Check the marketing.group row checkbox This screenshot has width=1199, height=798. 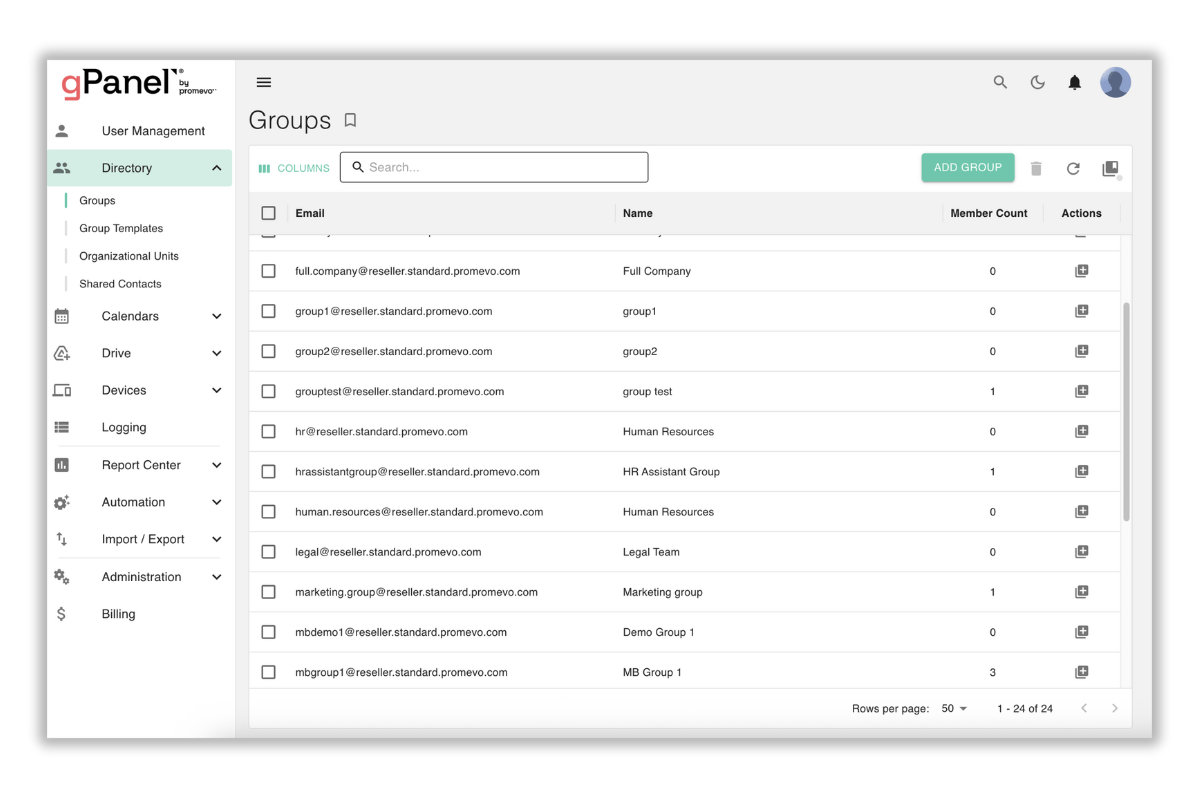pyautogui.click(x=268, y=592)
